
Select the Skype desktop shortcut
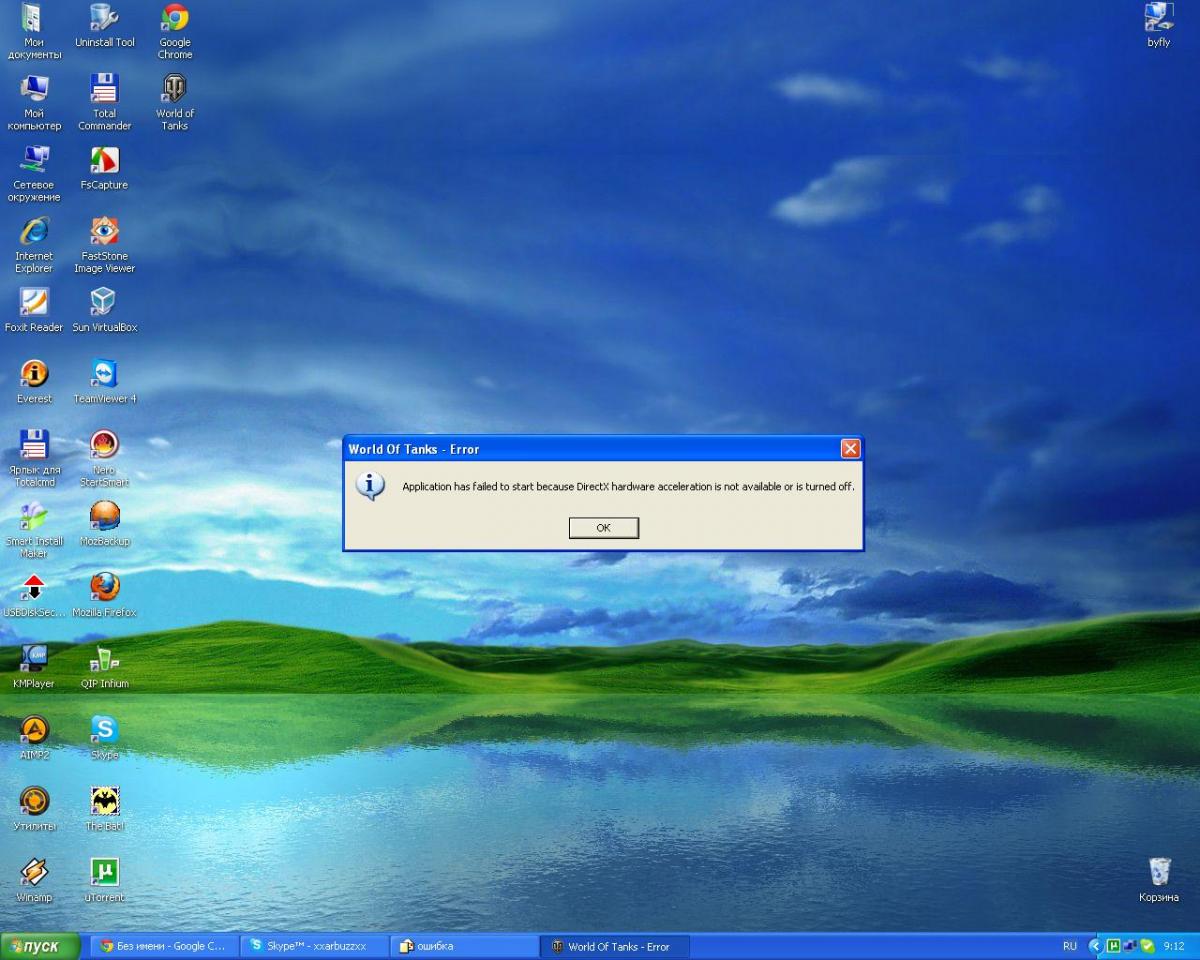(105, 737)
